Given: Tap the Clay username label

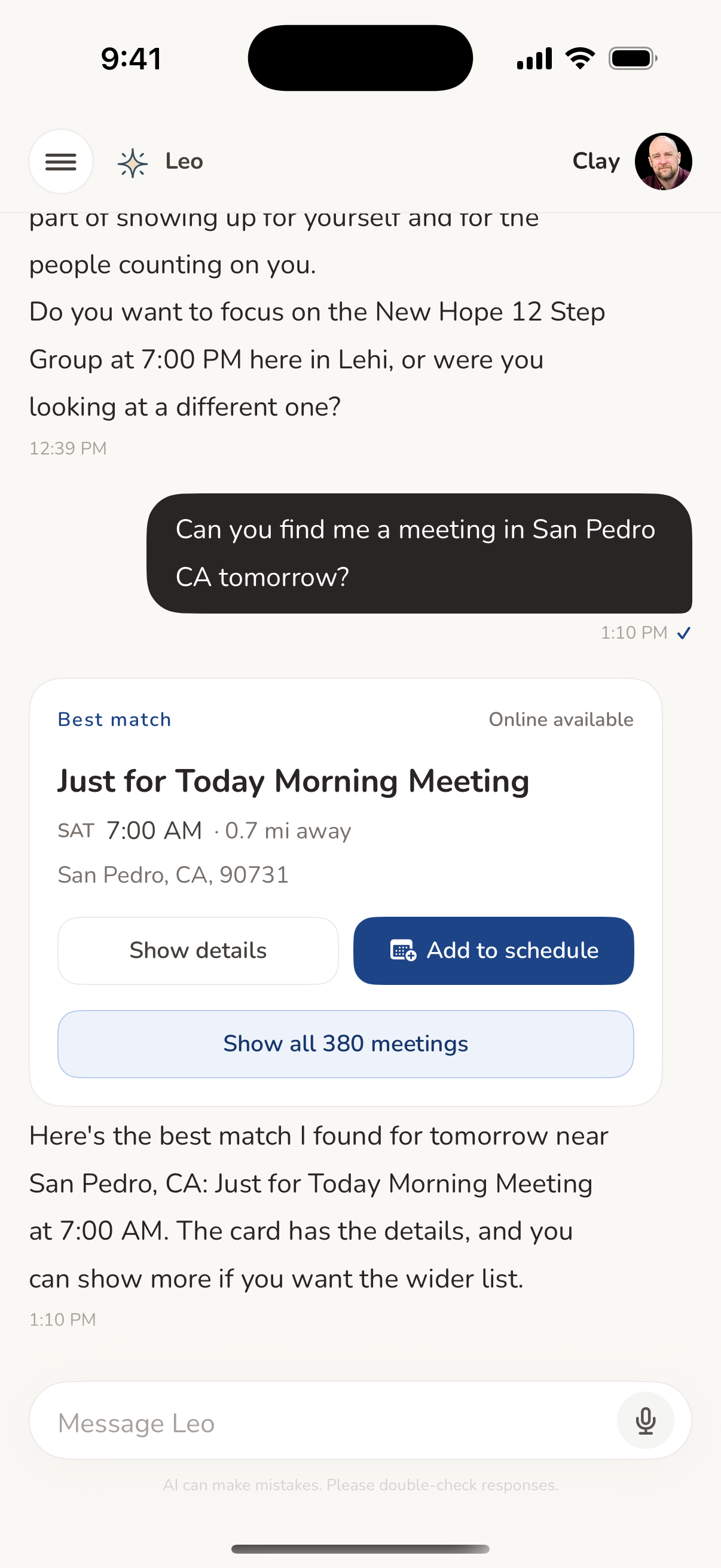Looking at the screenshot, I should click(x=595, y=161).
